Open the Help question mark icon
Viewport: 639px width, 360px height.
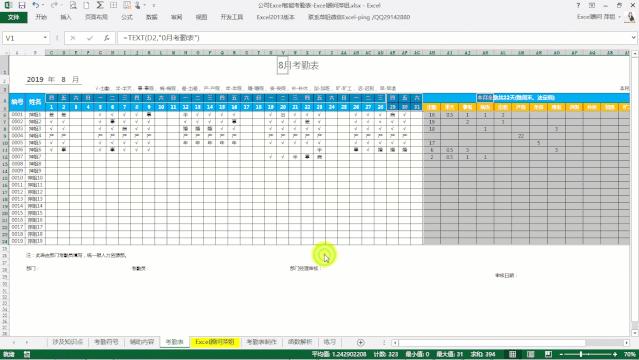point(578,5)
